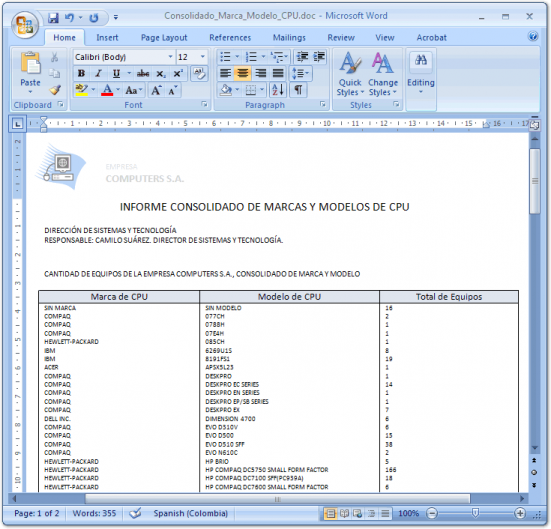Apply subscript formatting
The image size is (551, 529).
pyautogui.click(x=161, y=73)
